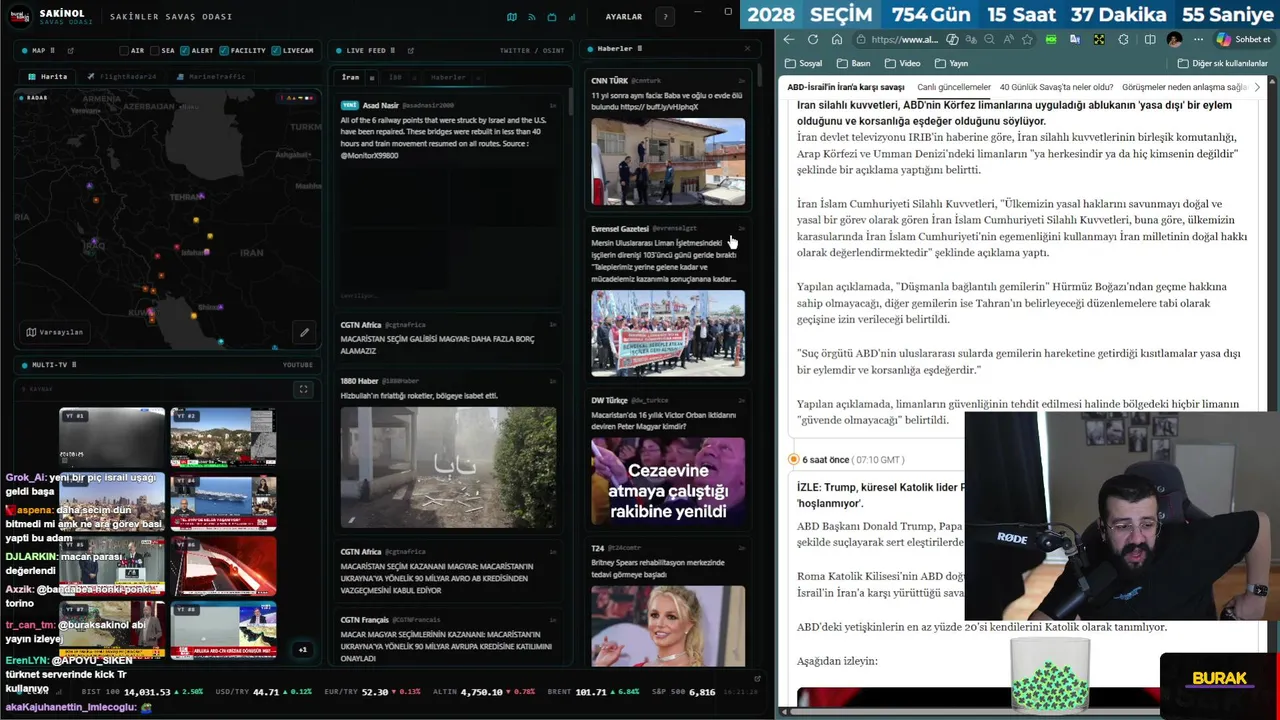Select the Haberler tab in live feed

click(448, 77)
